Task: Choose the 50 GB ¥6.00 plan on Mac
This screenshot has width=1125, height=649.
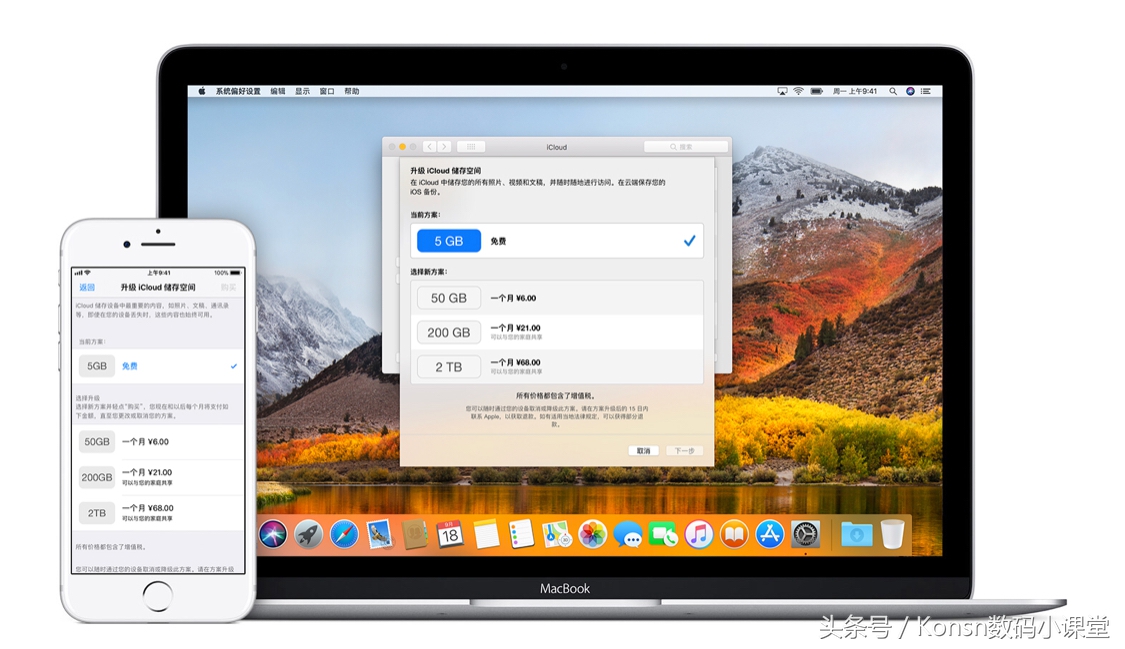Action: click(x=557, y=298)
